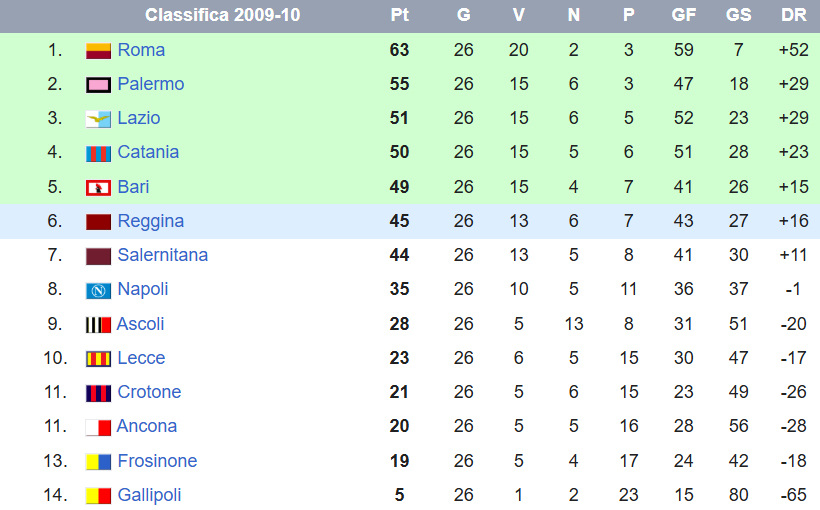820x510 pixels.
Task: Click Roma's 63 points cell
Action: coord(399,50)
